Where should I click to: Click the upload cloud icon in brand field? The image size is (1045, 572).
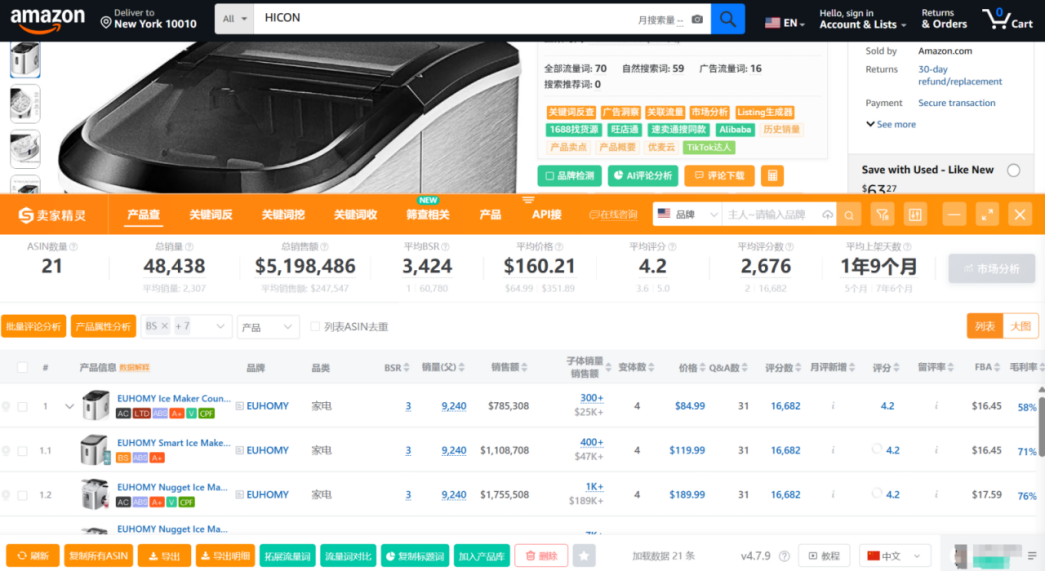point(827,215)
